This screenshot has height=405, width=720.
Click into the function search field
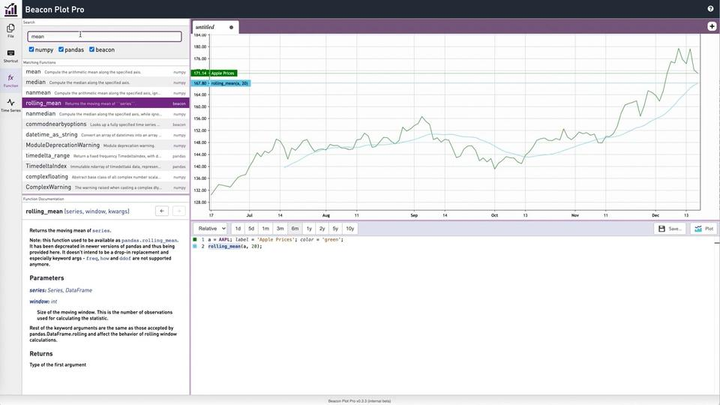point(103,36)
